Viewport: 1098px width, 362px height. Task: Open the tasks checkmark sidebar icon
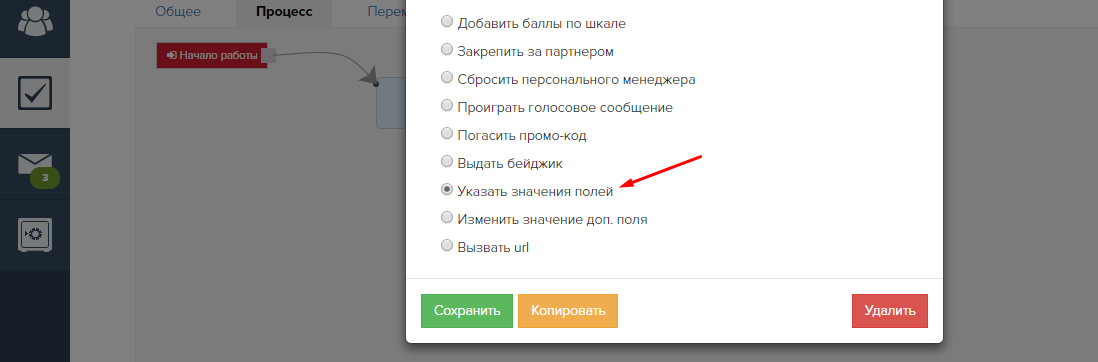[x=34, y=93]
